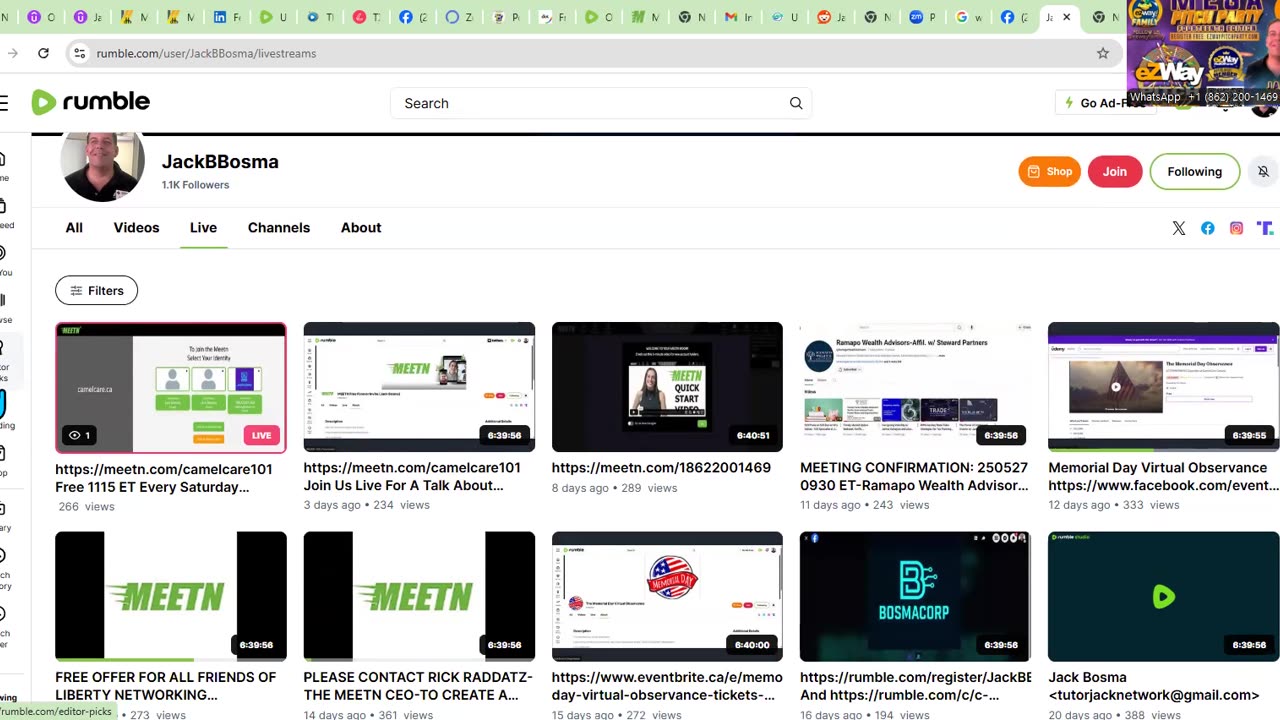
Task: Click into the Rumble Search field
Action: pyautogui.click(x=600, y=103)
